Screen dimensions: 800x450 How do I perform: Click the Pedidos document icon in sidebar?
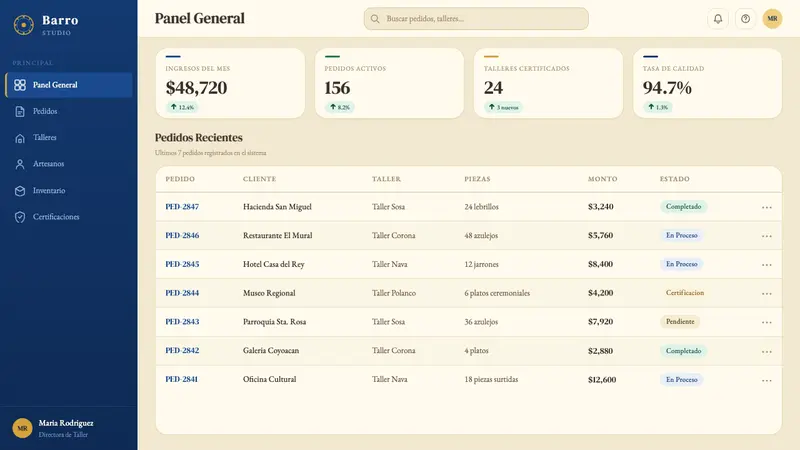(x=20, y=111)
